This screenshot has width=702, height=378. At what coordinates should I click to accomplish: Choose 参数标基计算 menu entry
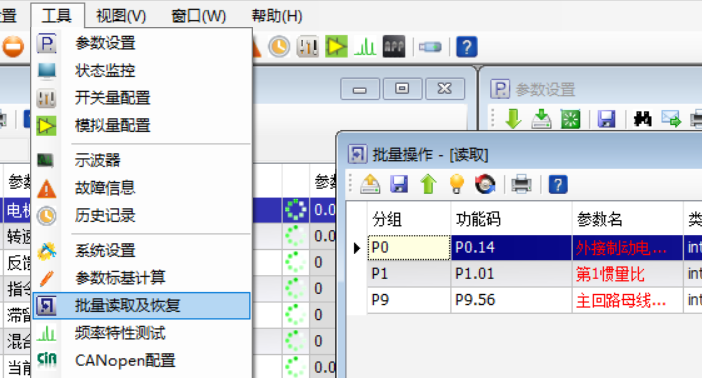pos(141,278)
